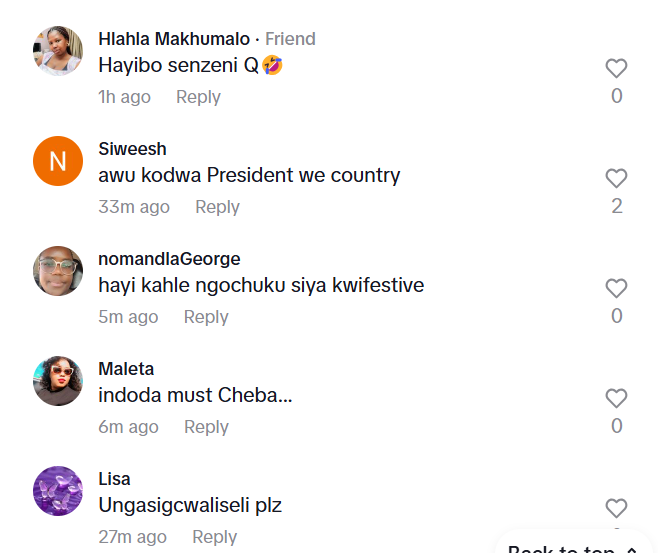Heart Maleta's "indoda must Cheba" comment
The height and width of the screenshot is (553, 658).
pos(616,399)
